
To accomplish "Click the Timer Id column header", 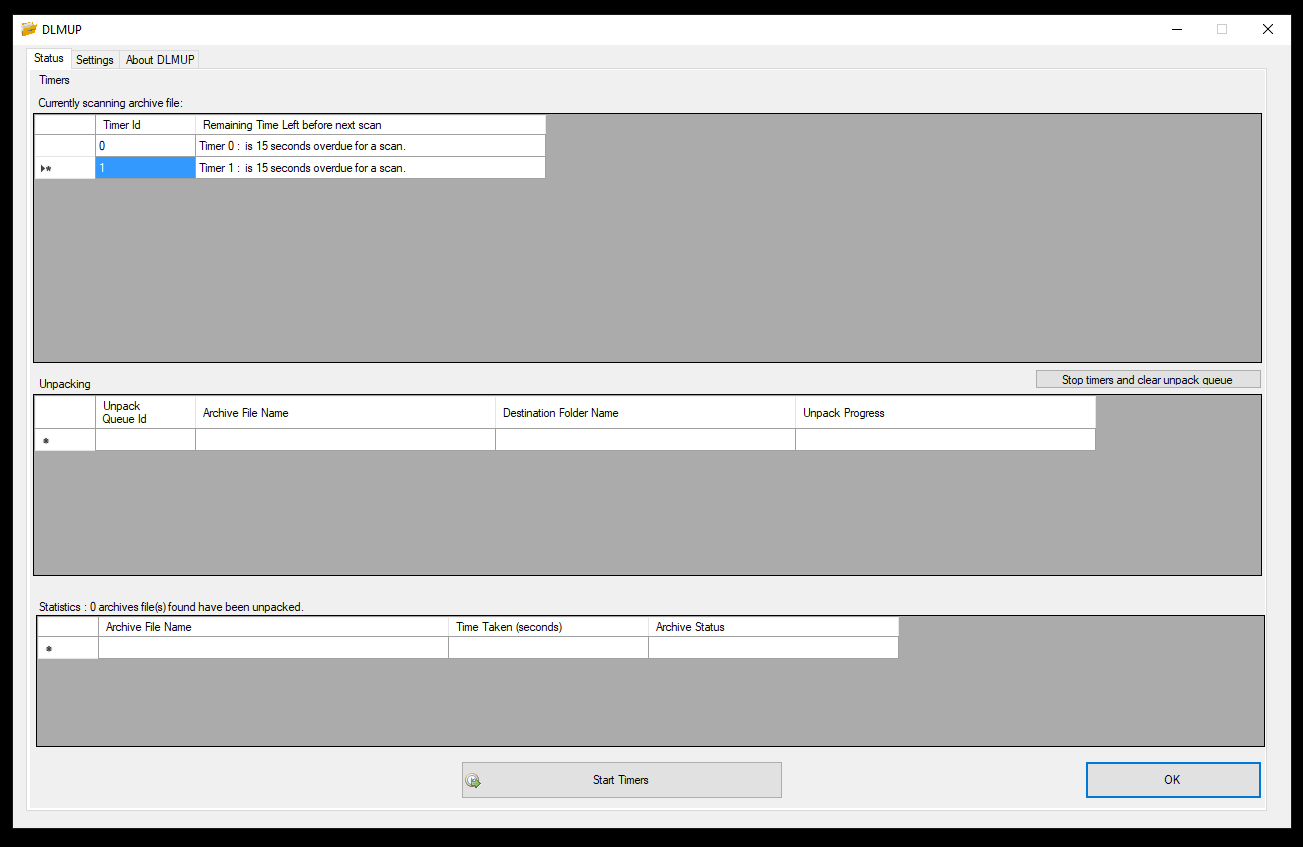I will [145, 125].
